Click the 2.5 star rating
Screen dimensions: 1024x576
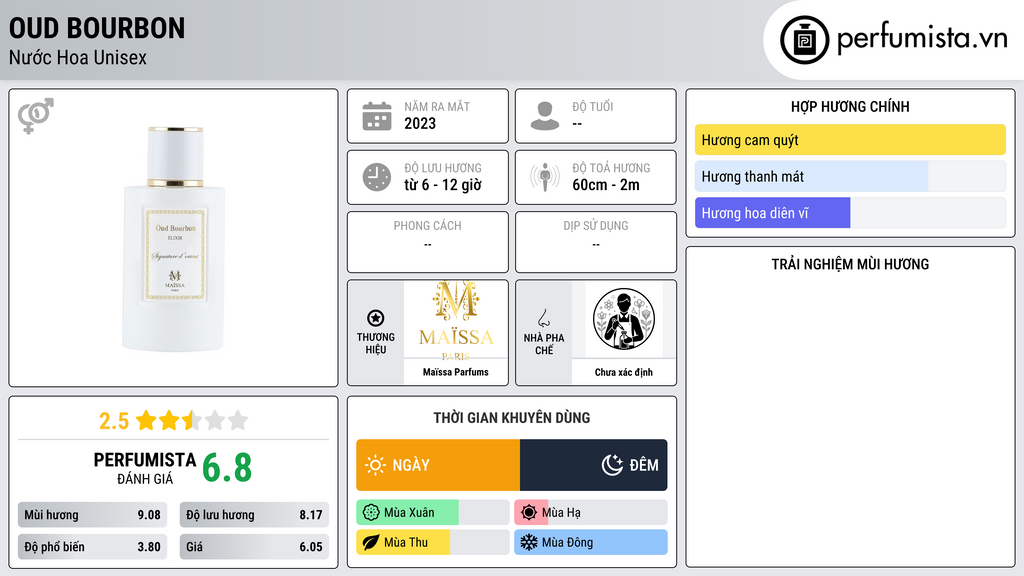(174, 420)
